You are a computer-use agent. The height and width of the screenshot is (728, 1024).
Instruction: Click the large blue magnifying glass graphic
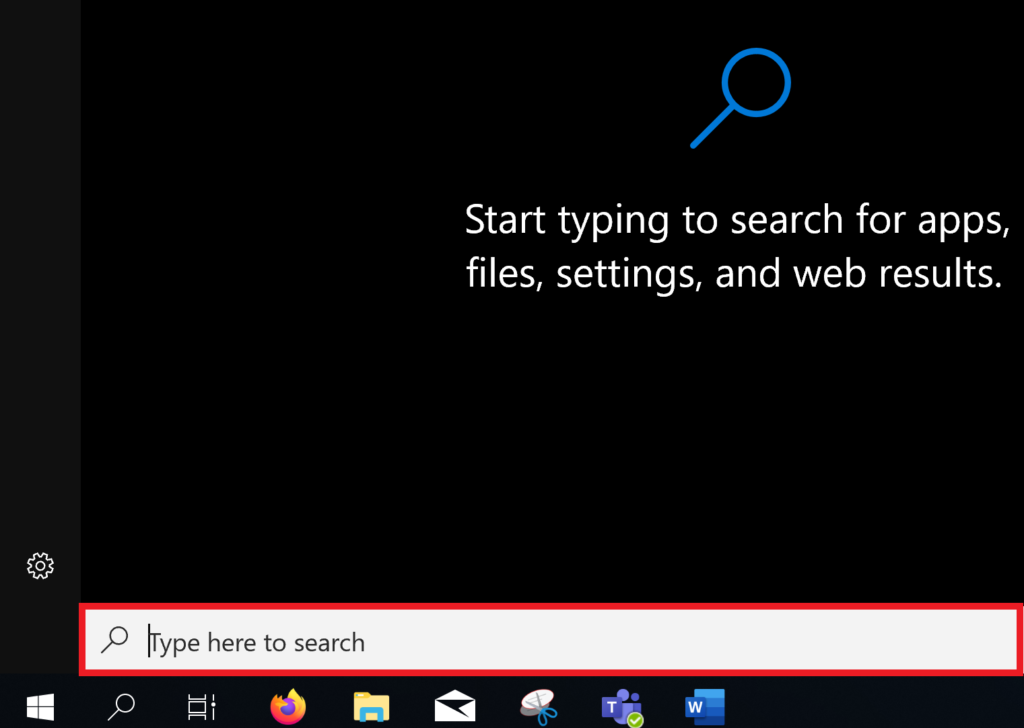(741, 98)
